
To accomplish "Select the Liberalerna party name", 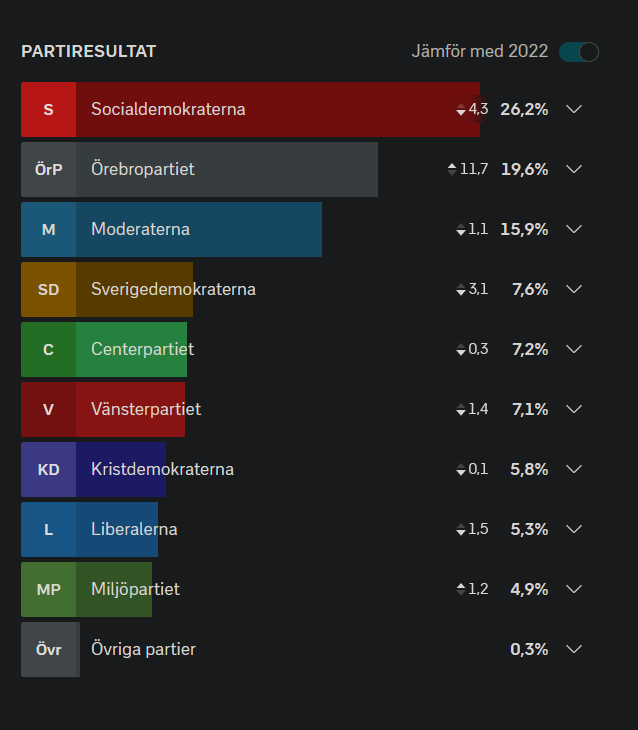I will [x=134, y=529].
